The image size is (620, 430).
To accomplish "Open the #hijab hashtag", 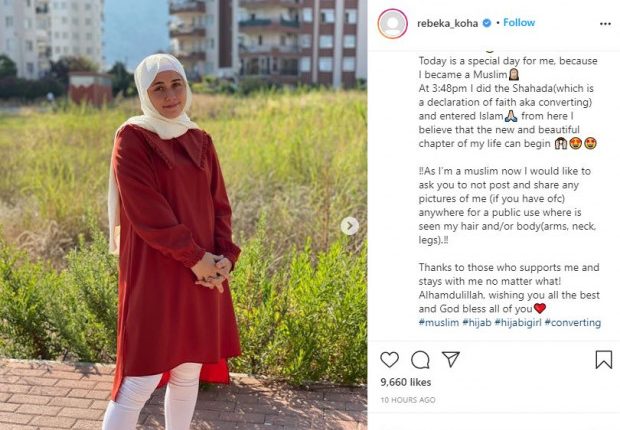I will click(x=476, y=322).
